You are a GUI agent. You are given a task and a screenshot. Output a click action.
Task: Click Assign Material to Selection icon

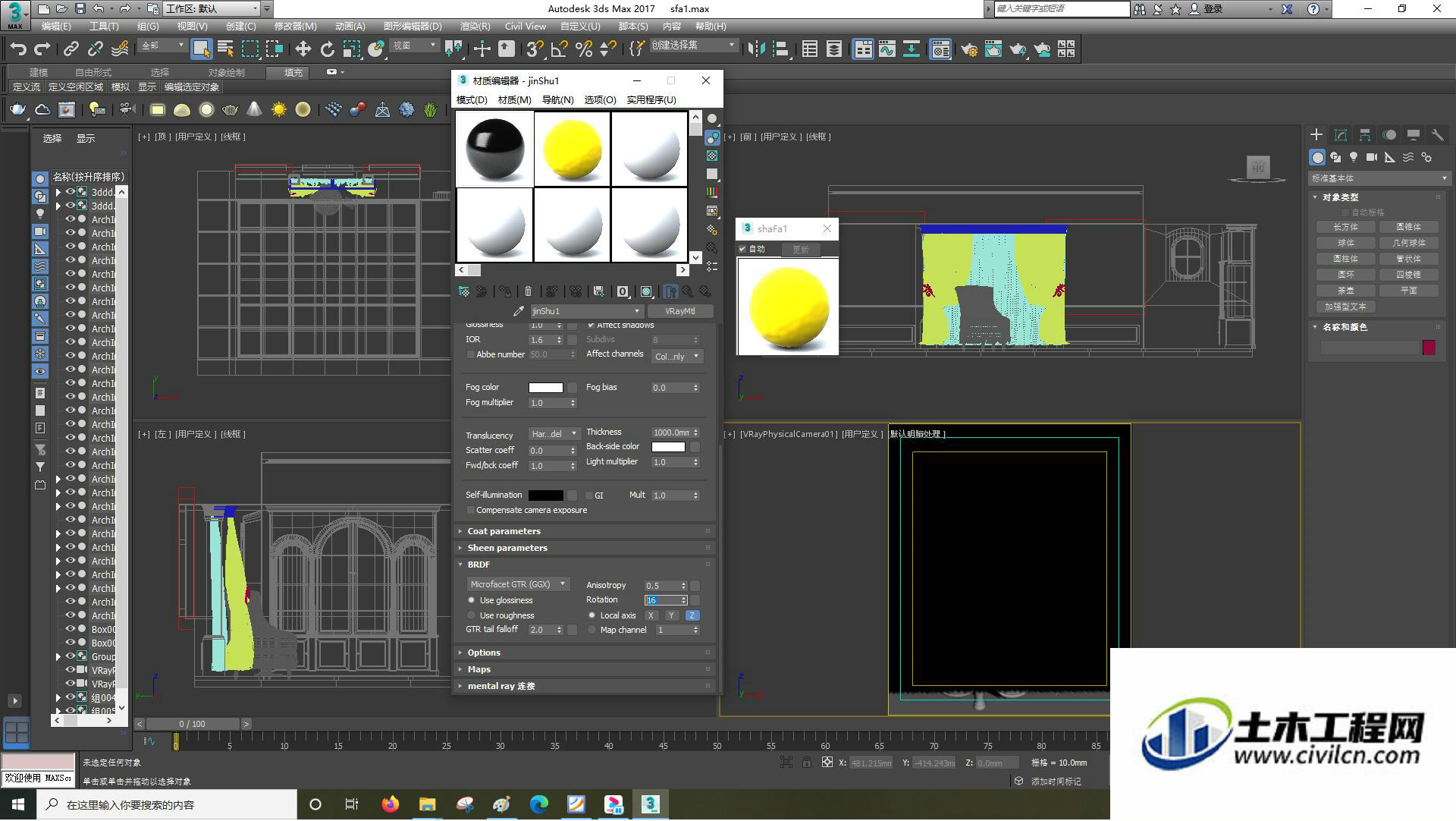pos(506,291)
